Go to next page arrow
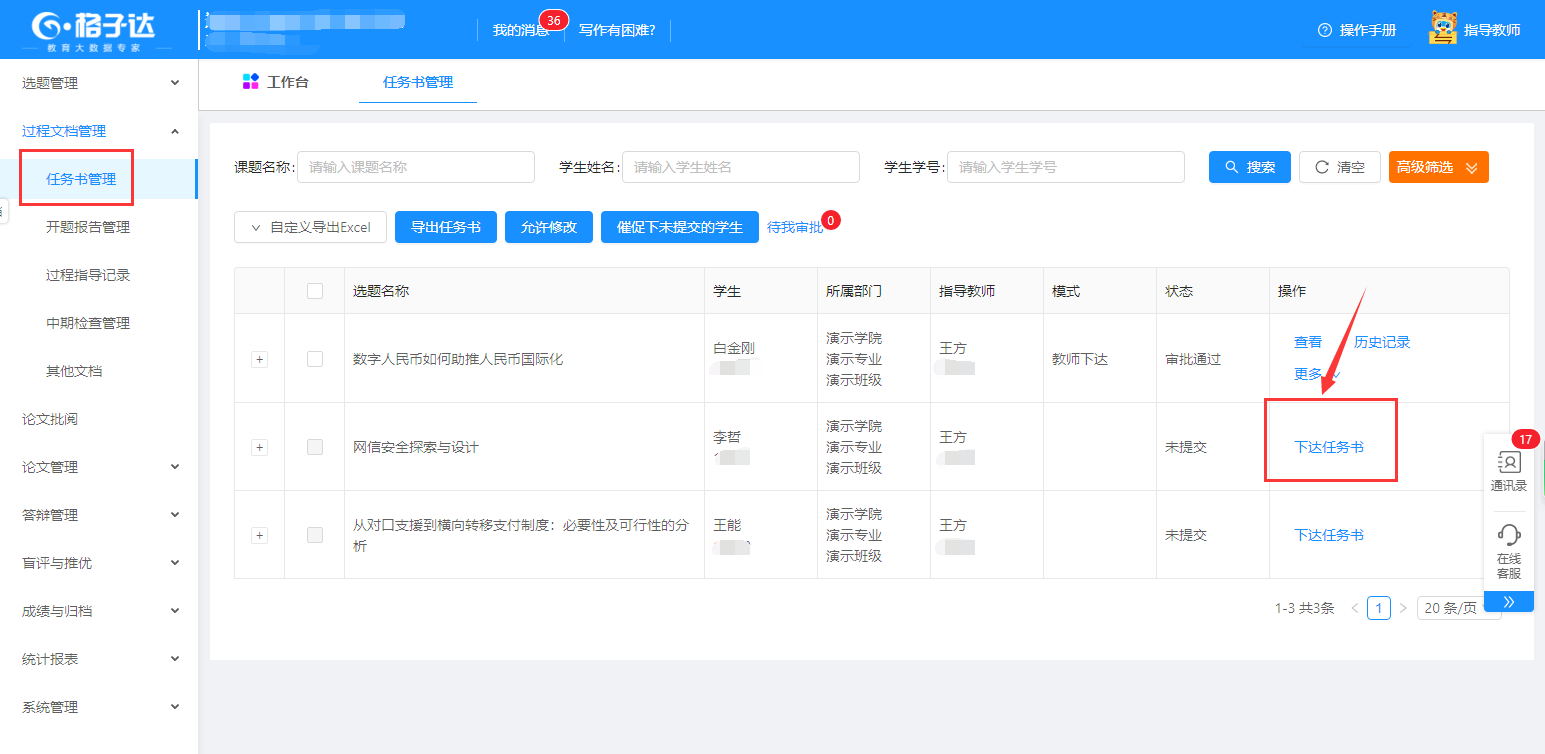Viewport: 1545px width, 754px height. (x=1402, y=608)
